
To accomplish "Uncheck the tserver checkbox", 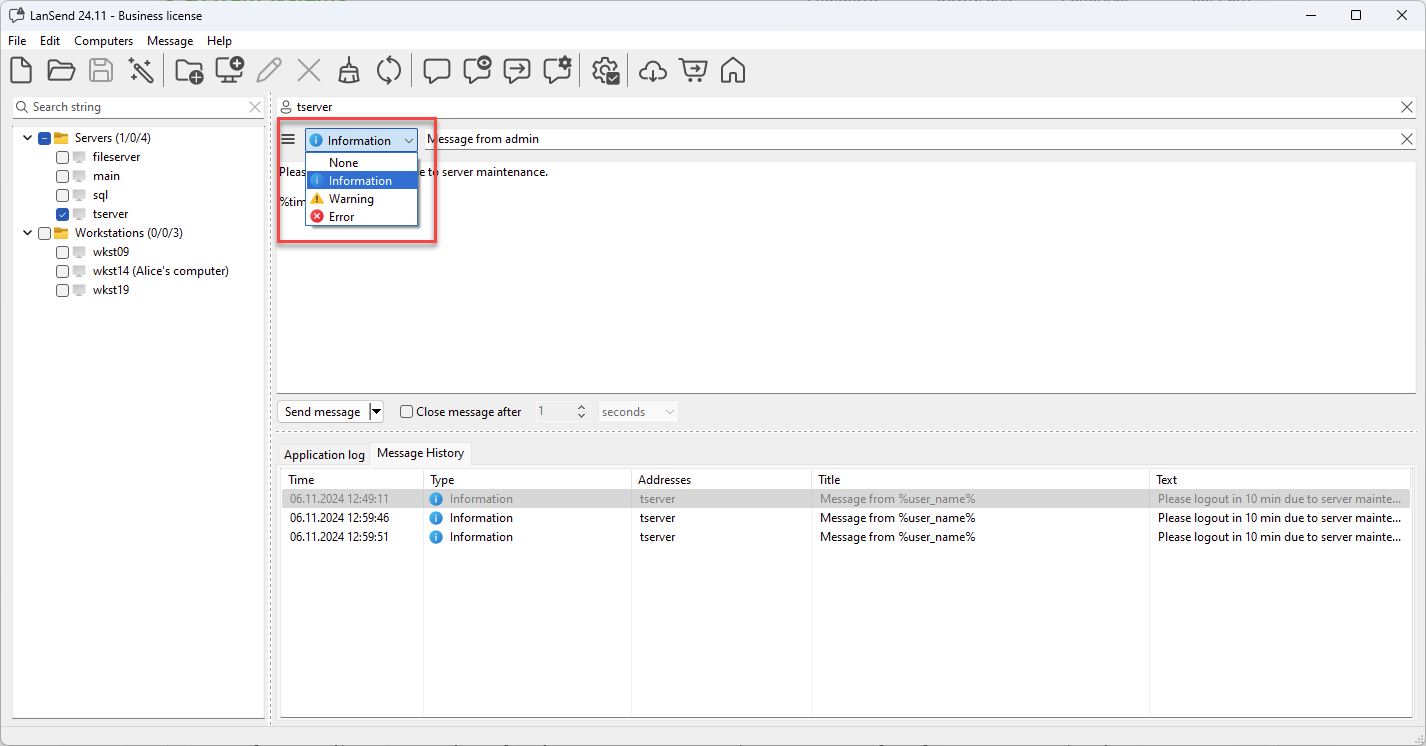I will (x=63, y=214).
